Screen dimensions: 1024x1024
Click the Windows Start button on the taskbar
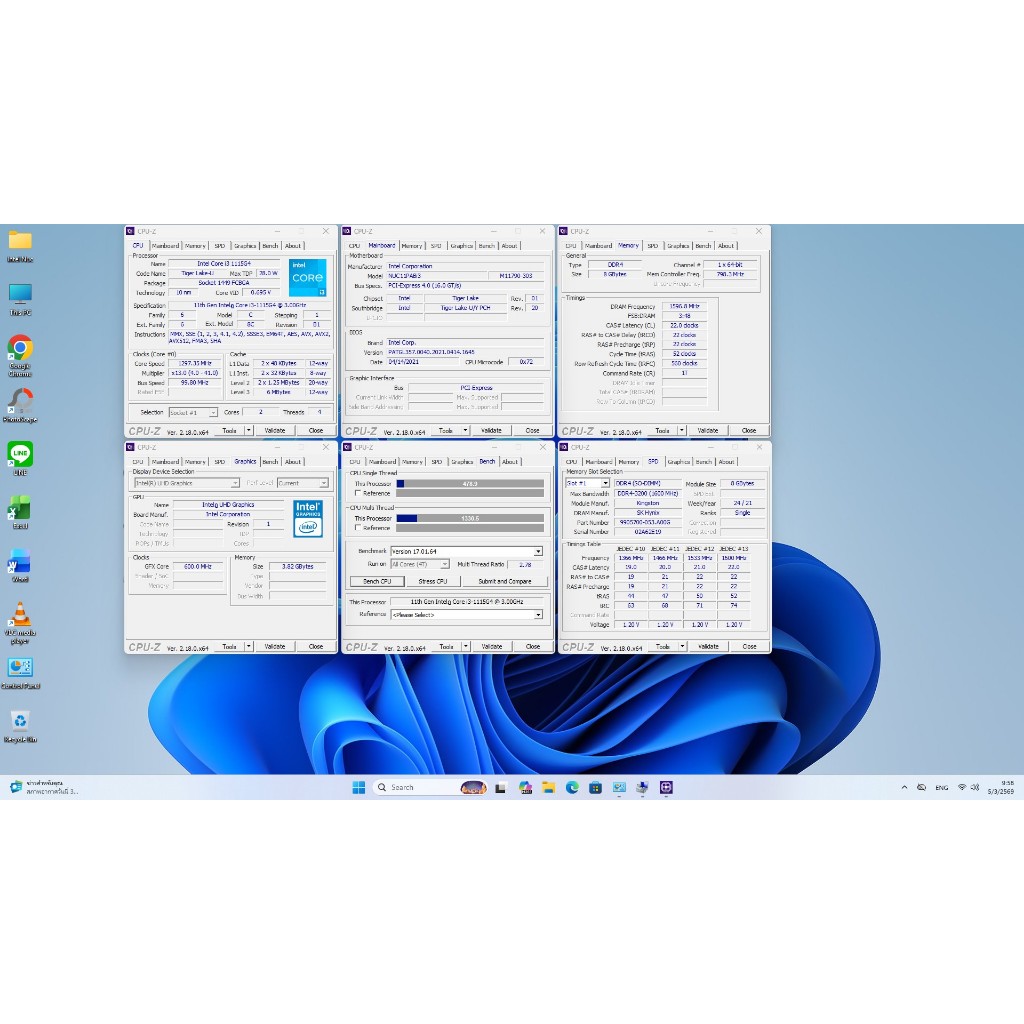358,787
